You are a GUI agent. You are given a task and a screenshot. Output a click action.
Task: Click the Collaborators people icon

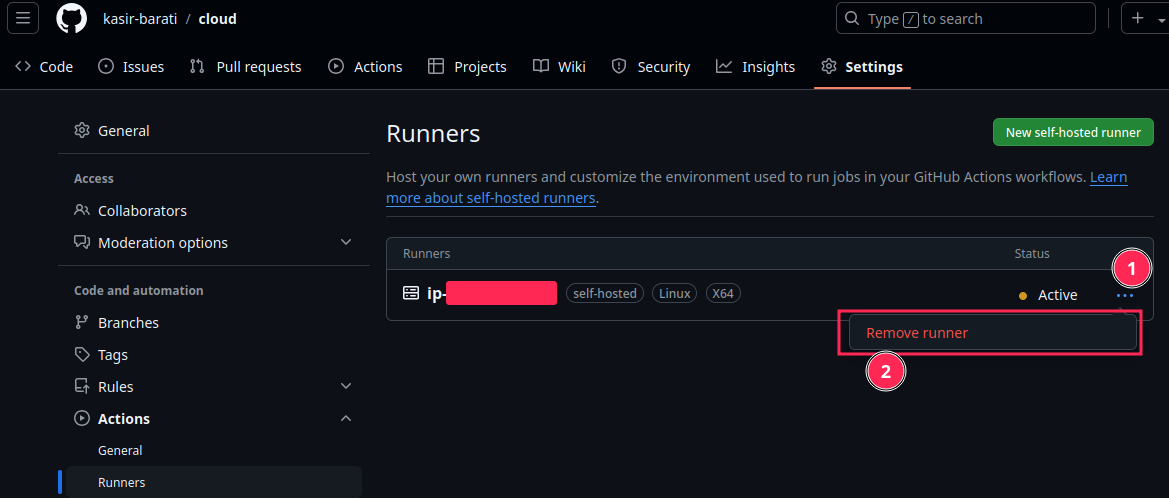click(x=82, y=210)
